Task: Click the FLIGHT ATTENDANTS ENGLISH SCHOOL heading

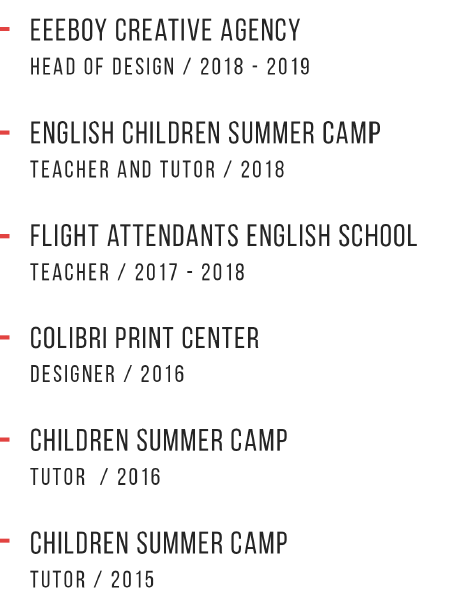Action: (x=223, y=235)
